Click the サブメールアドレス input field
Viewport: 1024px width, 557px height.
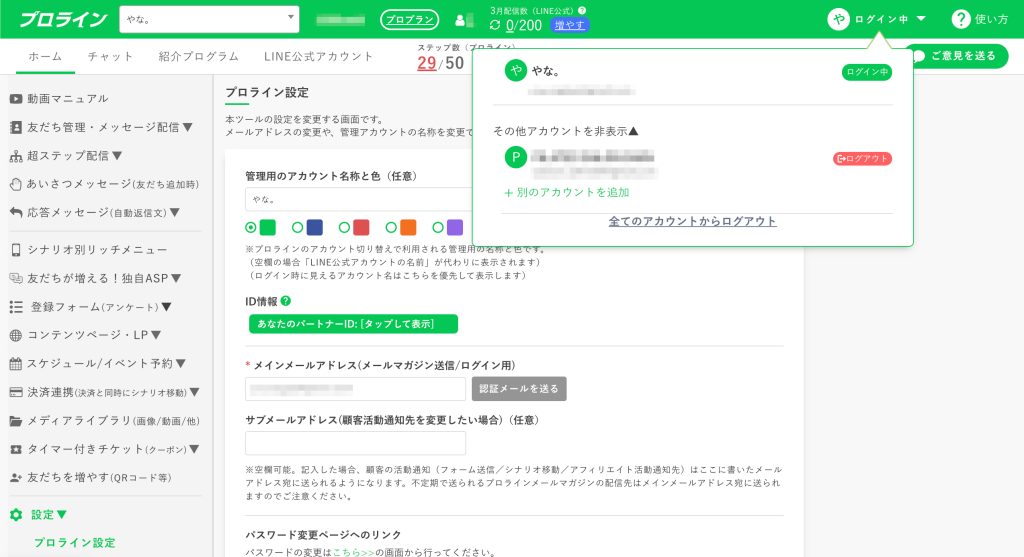tap(355, 443)
